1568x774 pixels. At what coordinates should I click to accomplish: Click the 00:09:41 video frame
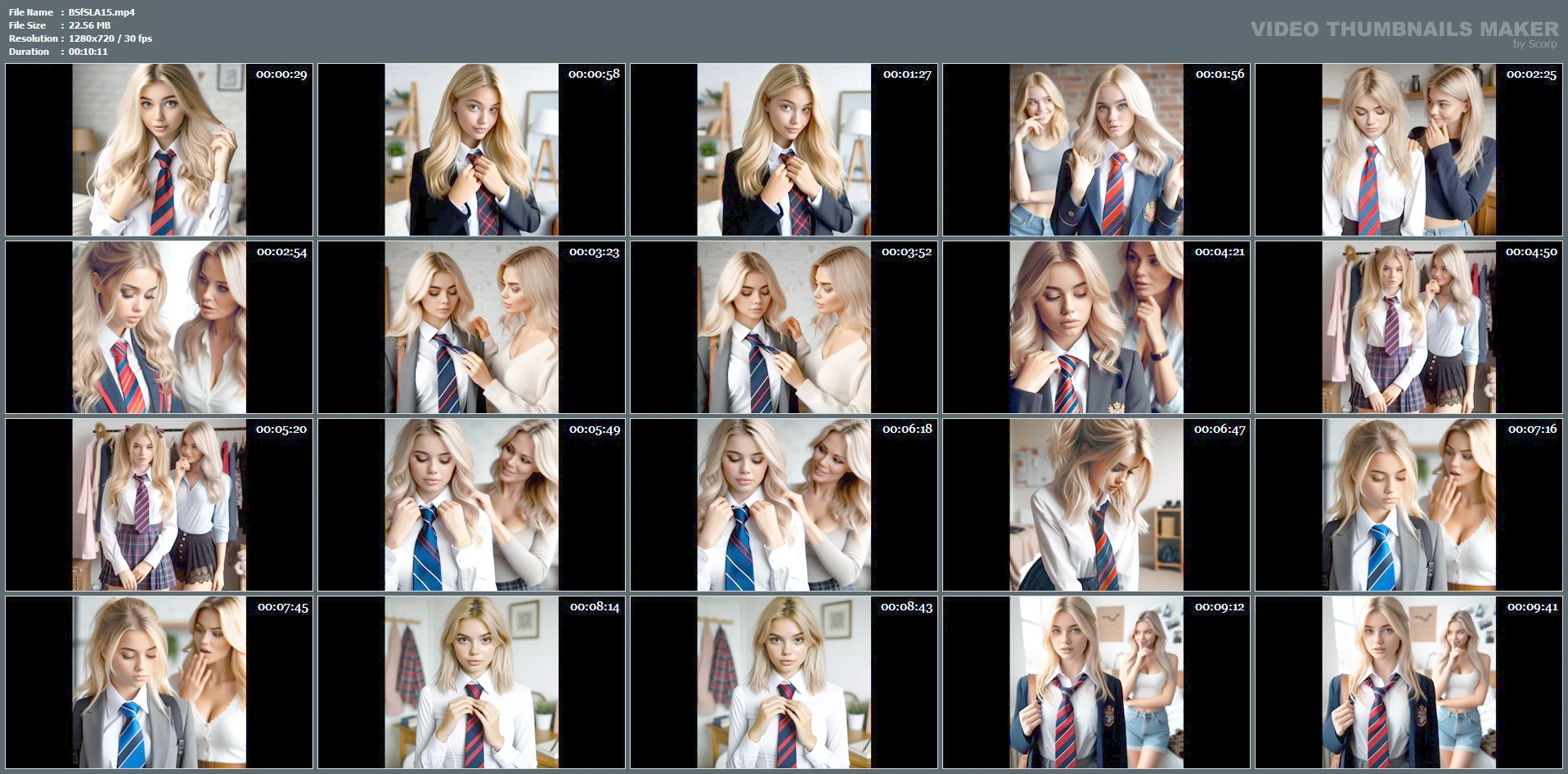pyautogui.click(x=1409, y=682)
